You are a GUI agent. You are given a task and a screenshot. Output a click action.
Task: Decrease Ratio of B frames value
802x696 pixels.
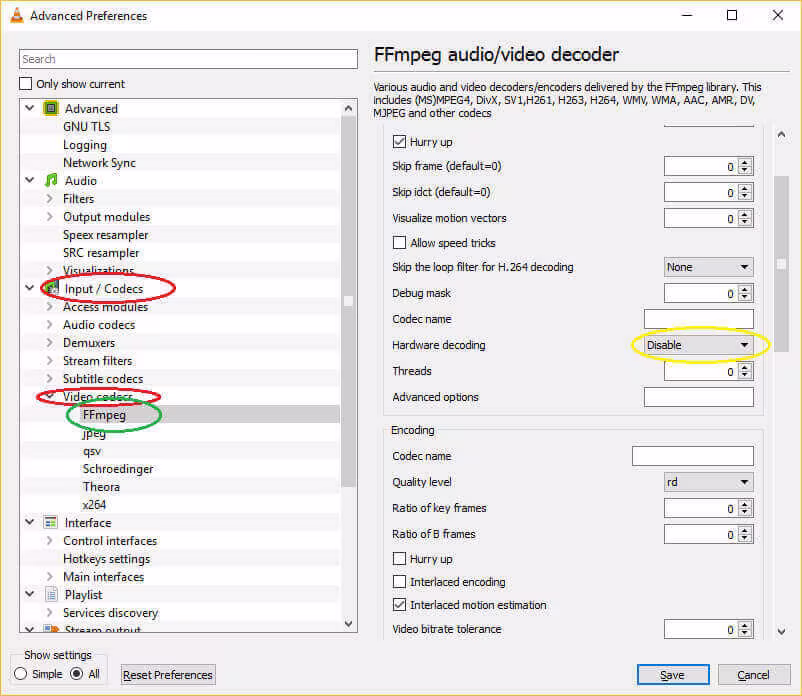pyautogui.click(x=745, y=539)
